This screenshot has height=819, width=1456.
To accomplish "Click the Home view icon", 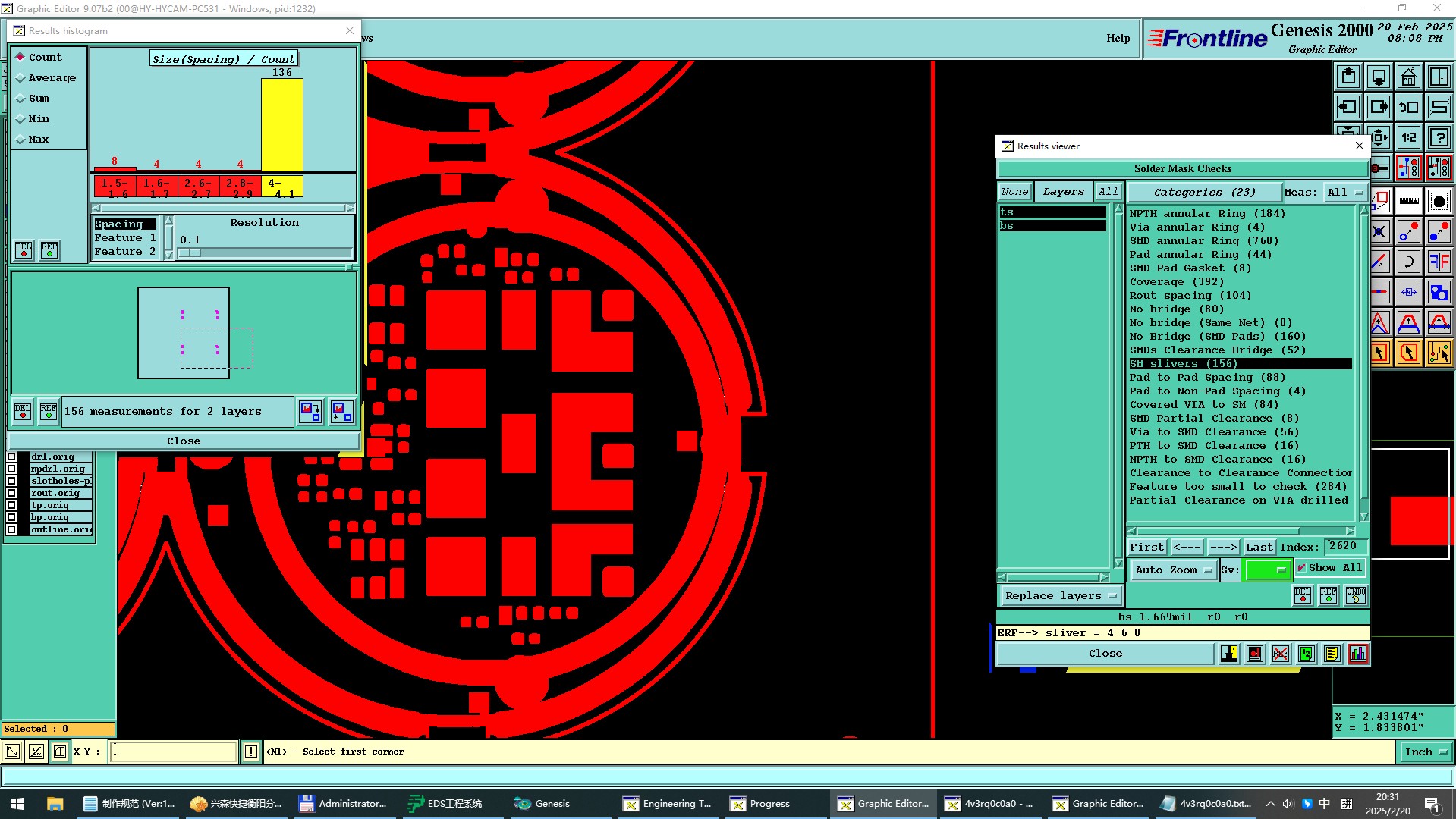I will click(x=1409, y=77).
